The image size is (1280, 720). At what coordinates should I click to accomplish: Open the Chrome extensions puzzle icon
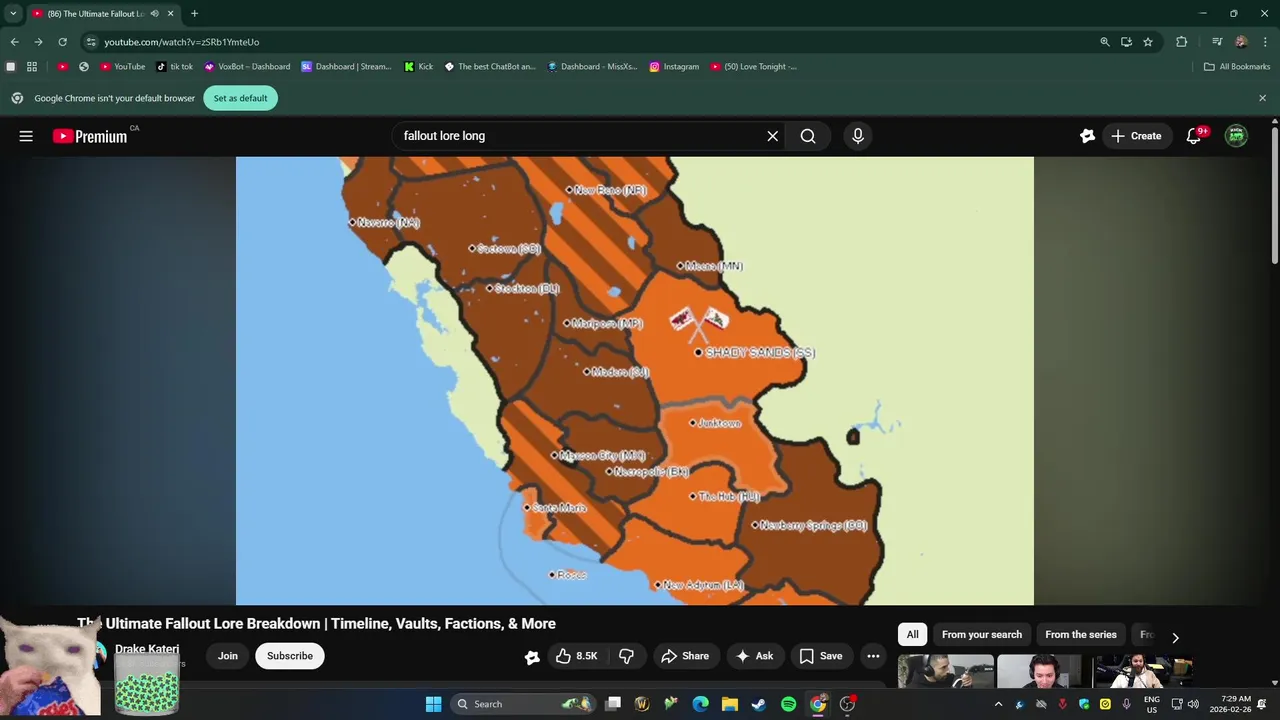point(1182,42)
